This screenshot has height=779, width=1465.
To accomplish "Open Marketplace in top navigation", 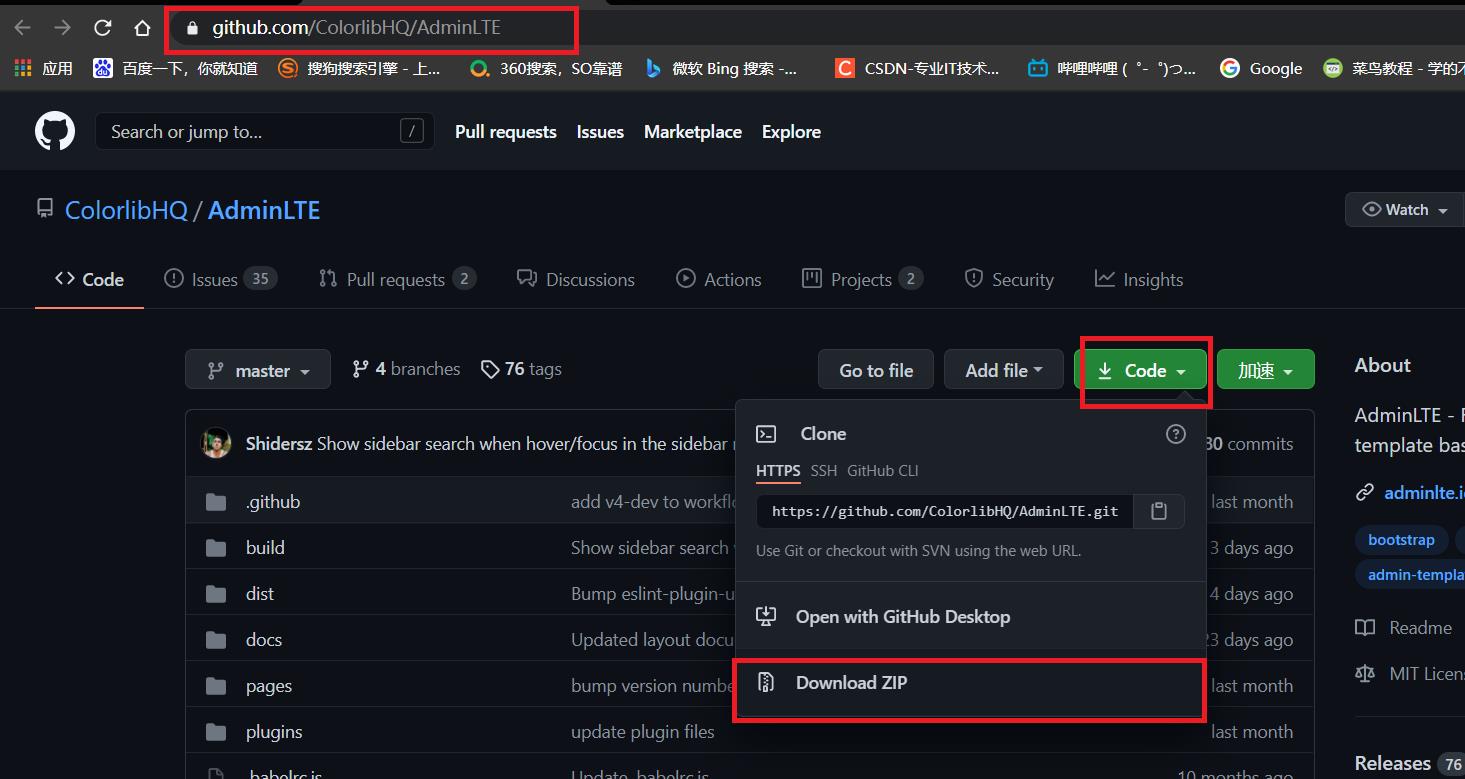I will pos(693,131).
